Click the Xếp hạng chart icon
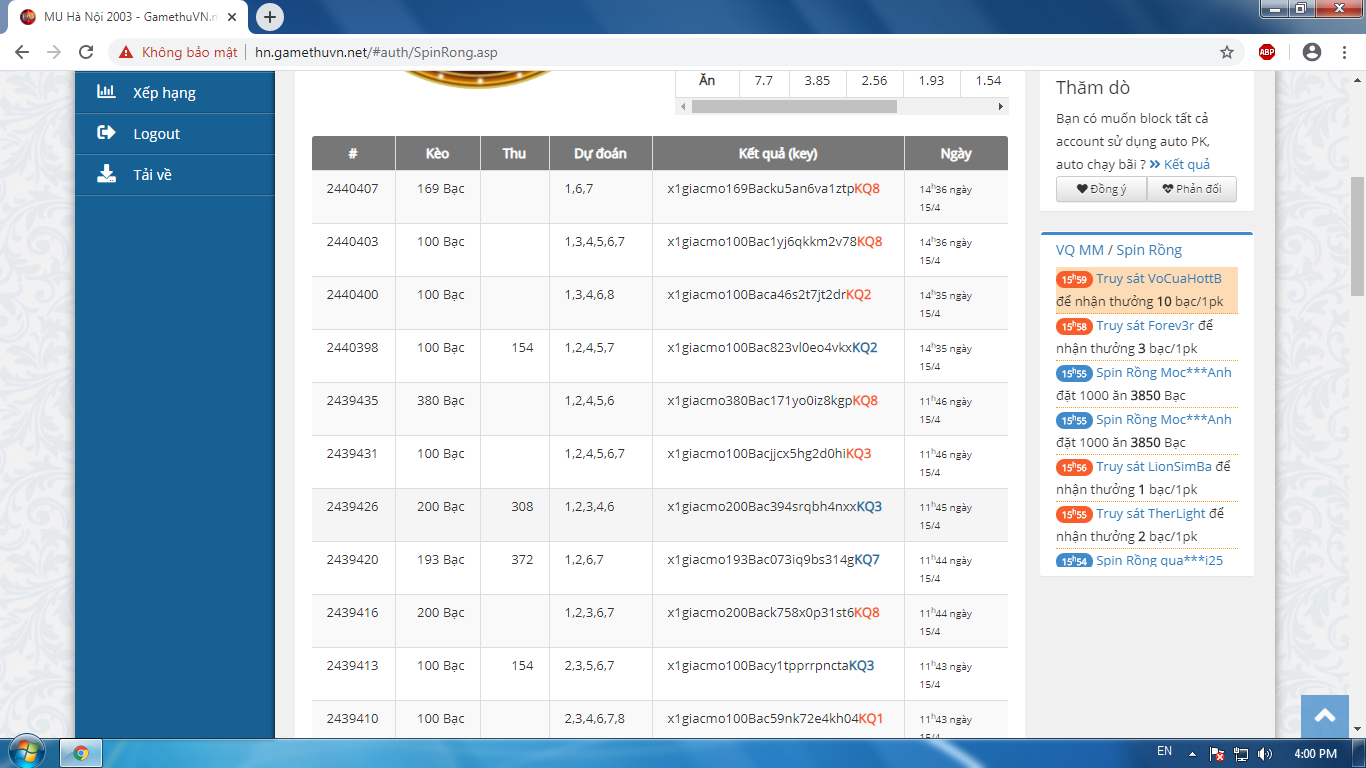This screenshot has width=1366, height=768. coord(106,92)
